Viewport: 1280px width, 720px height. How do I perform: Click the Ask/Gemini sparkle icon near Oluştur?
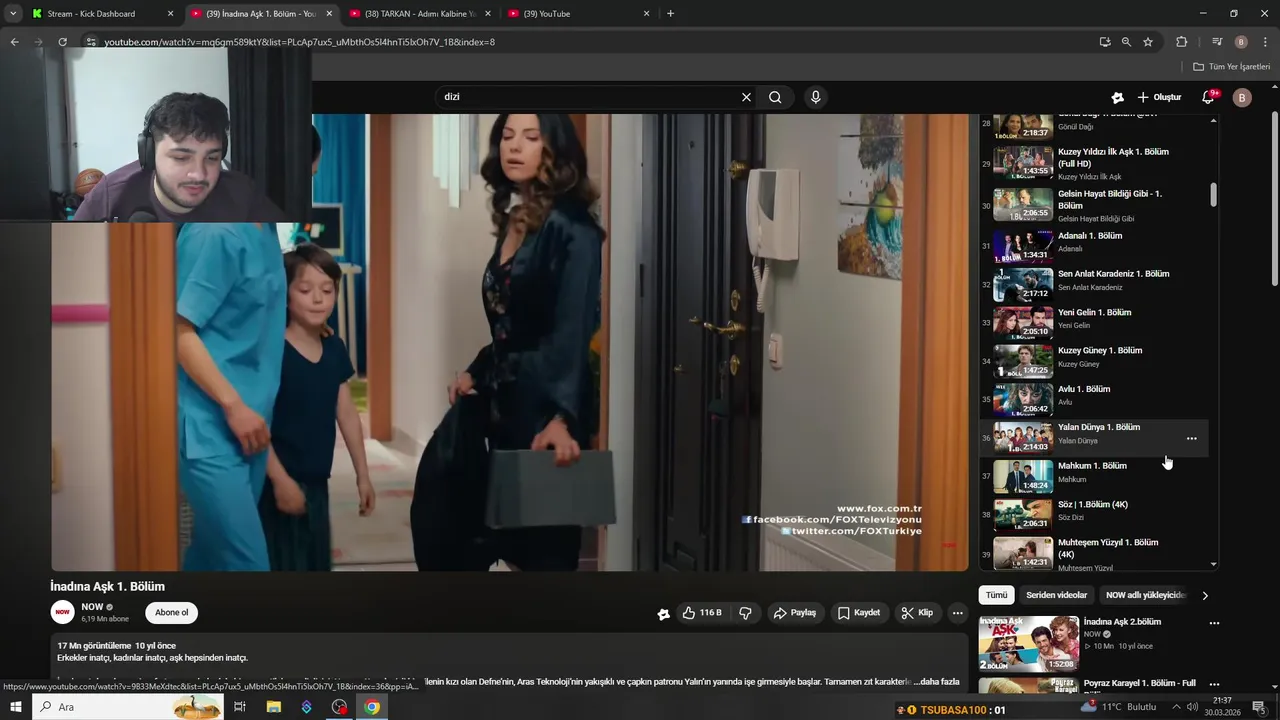(x=1117, y=97)
